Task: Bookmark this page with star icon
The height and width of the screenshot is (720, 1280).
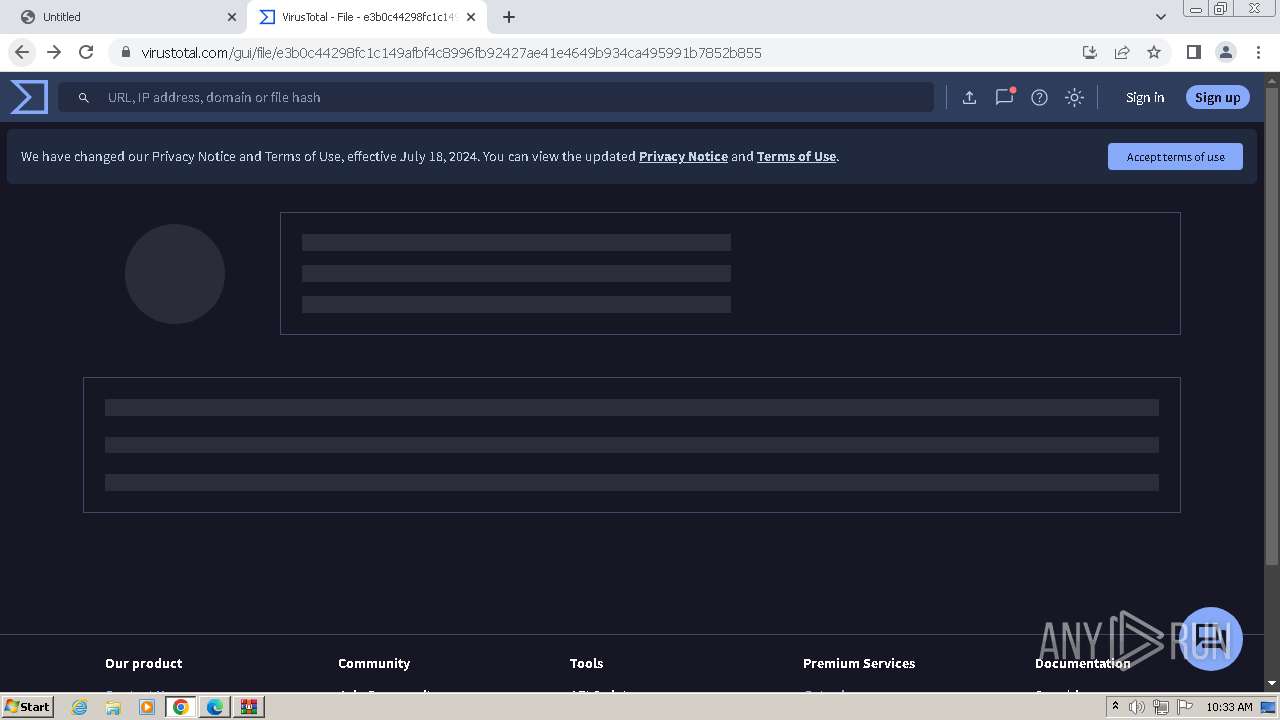Action: point(1154,52)
